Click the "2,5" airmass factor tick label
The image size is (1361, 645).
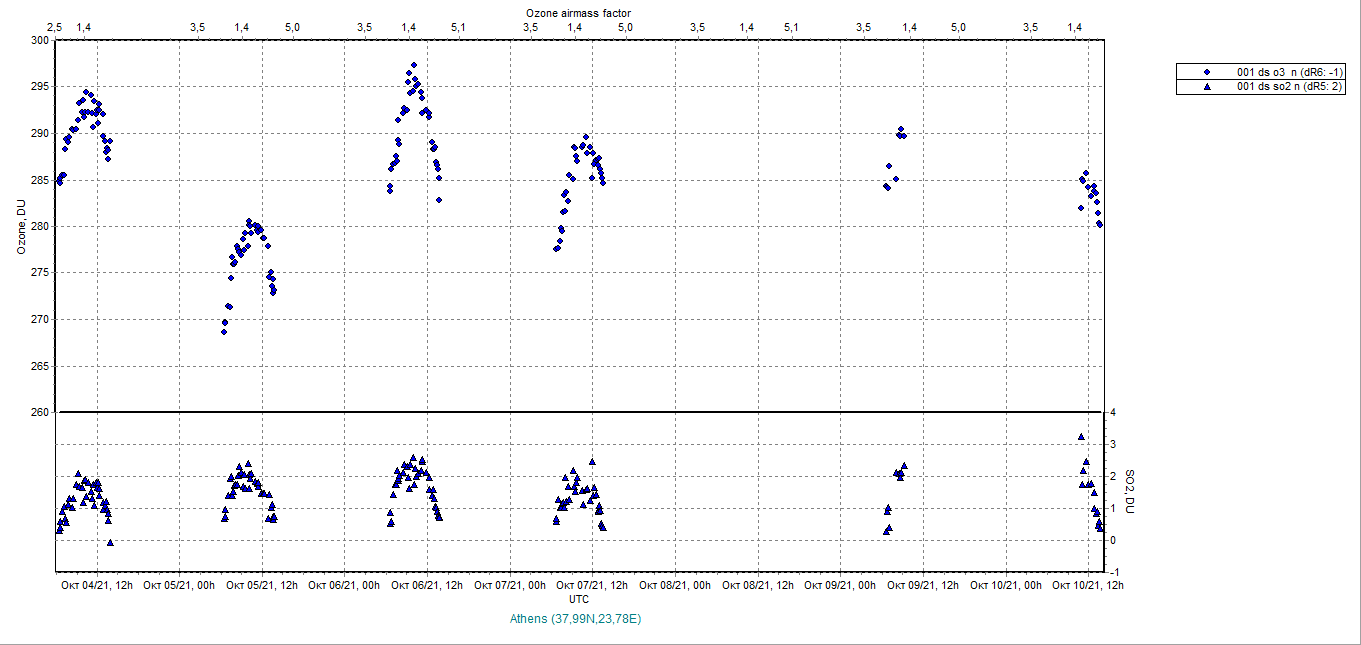(x=55, y=28)
